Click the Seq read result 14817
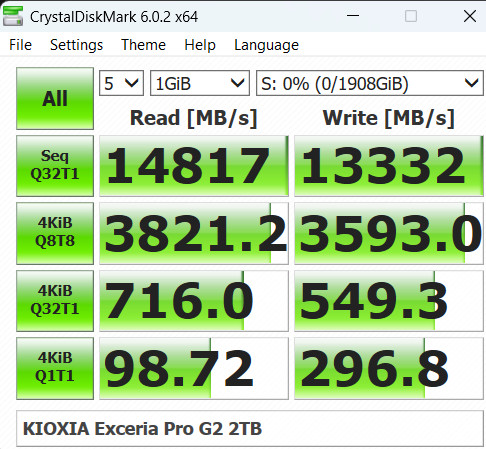486x449 pixels. (x=194, y=166)
